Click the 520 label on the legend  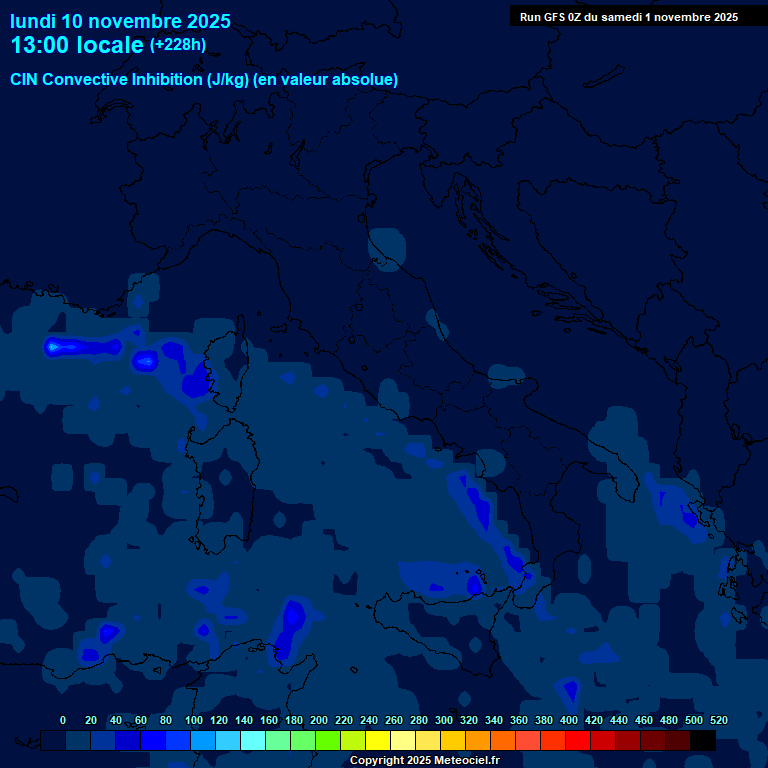(x=718, y=720)
